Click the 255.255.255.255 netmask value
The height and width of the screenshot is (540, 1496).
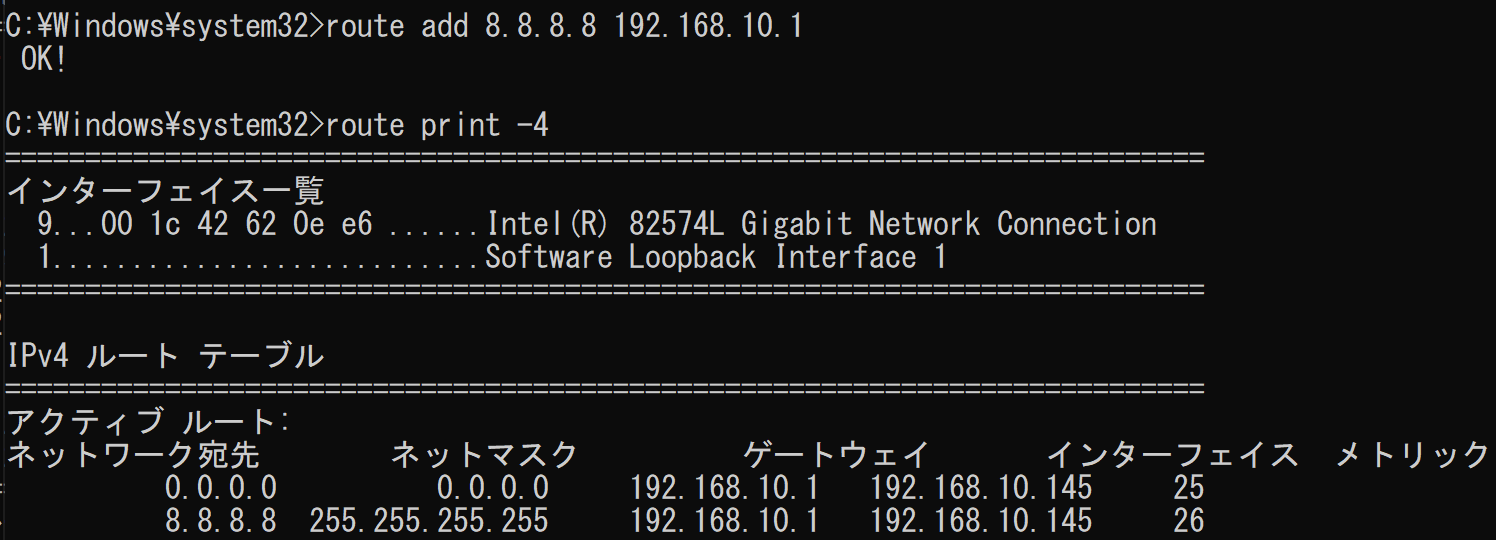click(x=429, y=521)
